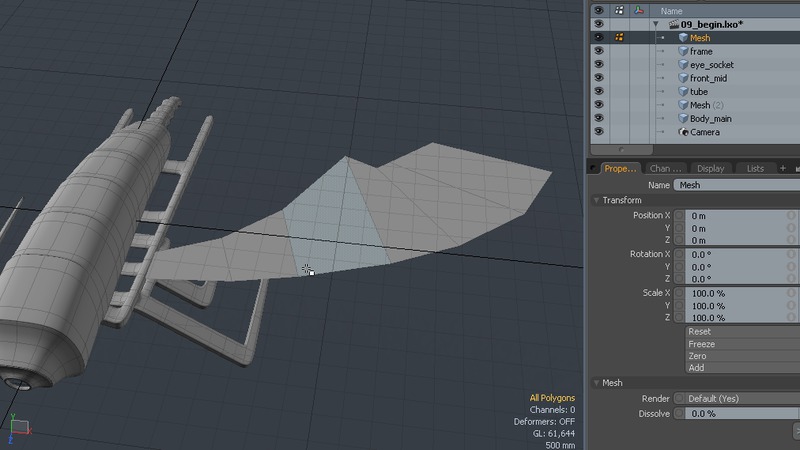Select the frame mesh item icon
This screenshot has height=450, width=800.
683,51
